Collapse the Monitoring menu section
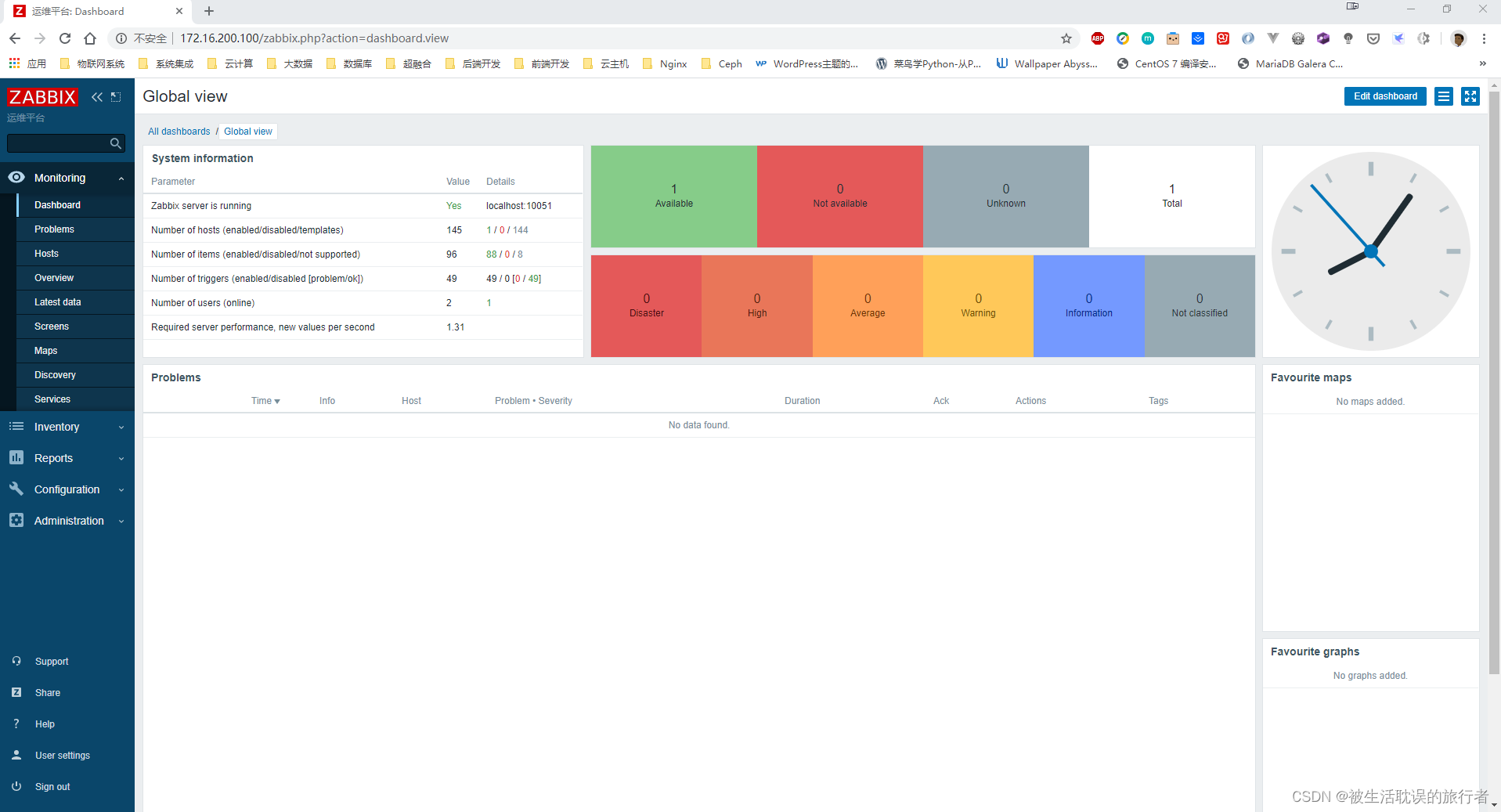The width and height of the screenshot is (1501, 812). click(121, 179)
